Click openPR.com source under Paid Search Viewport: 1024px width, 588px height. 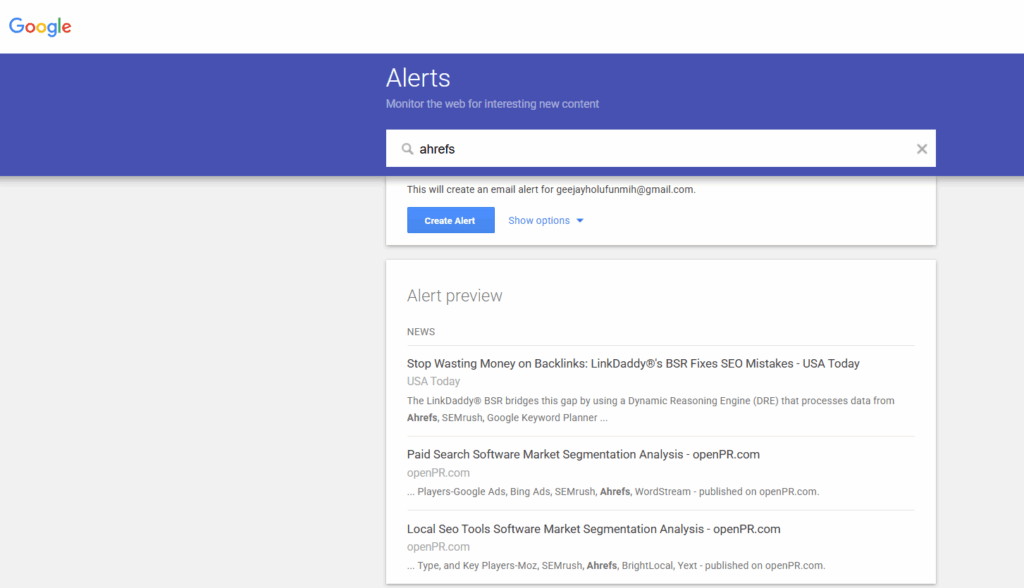[438, 473]
